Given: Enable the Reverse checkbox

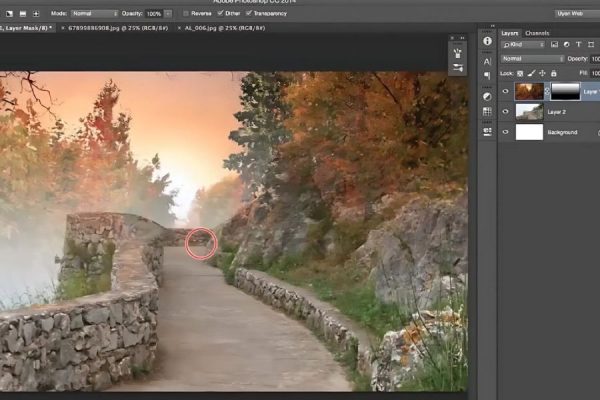Looking at the screenshot, I should 187,14.
